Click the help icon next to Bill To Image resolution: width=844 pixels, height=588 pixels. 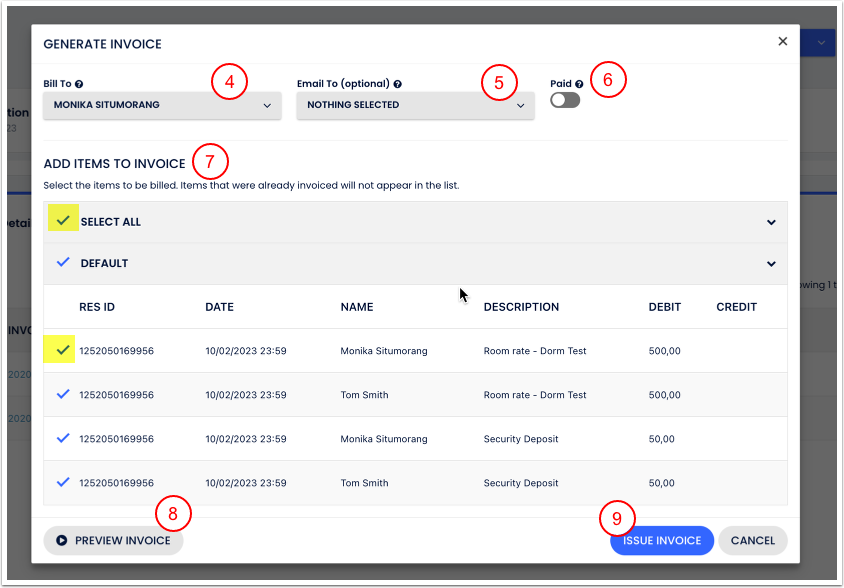click(x=79, y=84)
